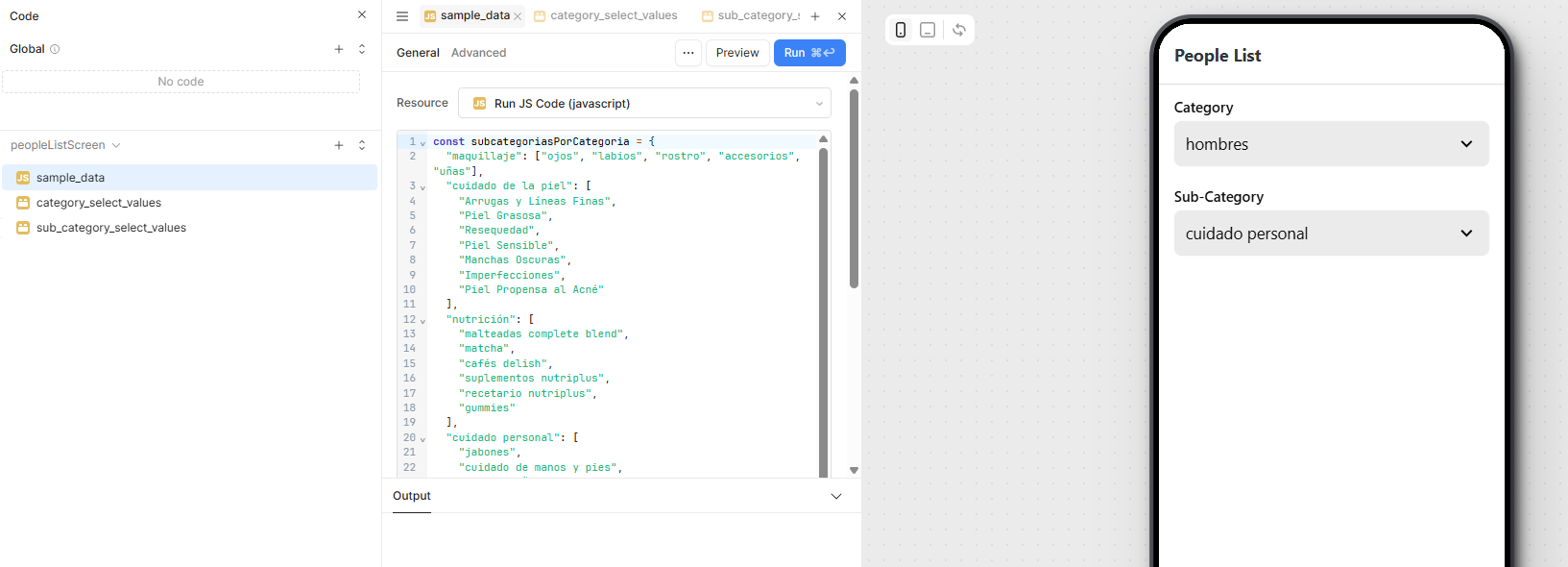Click the code editor scroll up arrow

(823, 139)
